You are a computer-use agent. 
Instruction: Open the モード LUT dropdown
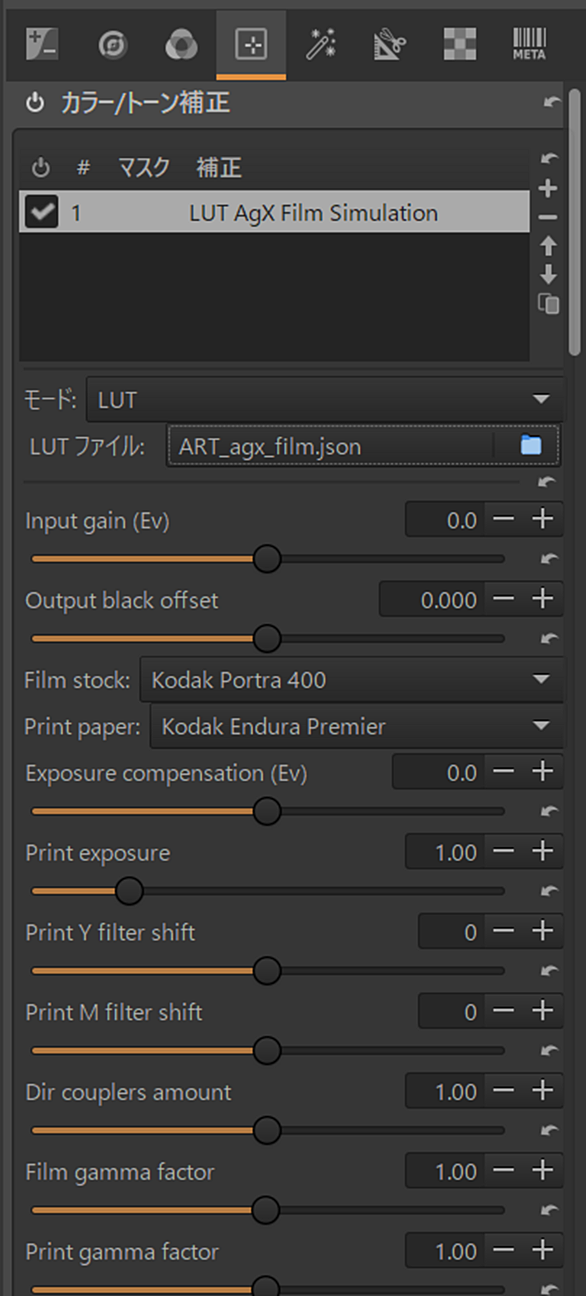point(323,400)
